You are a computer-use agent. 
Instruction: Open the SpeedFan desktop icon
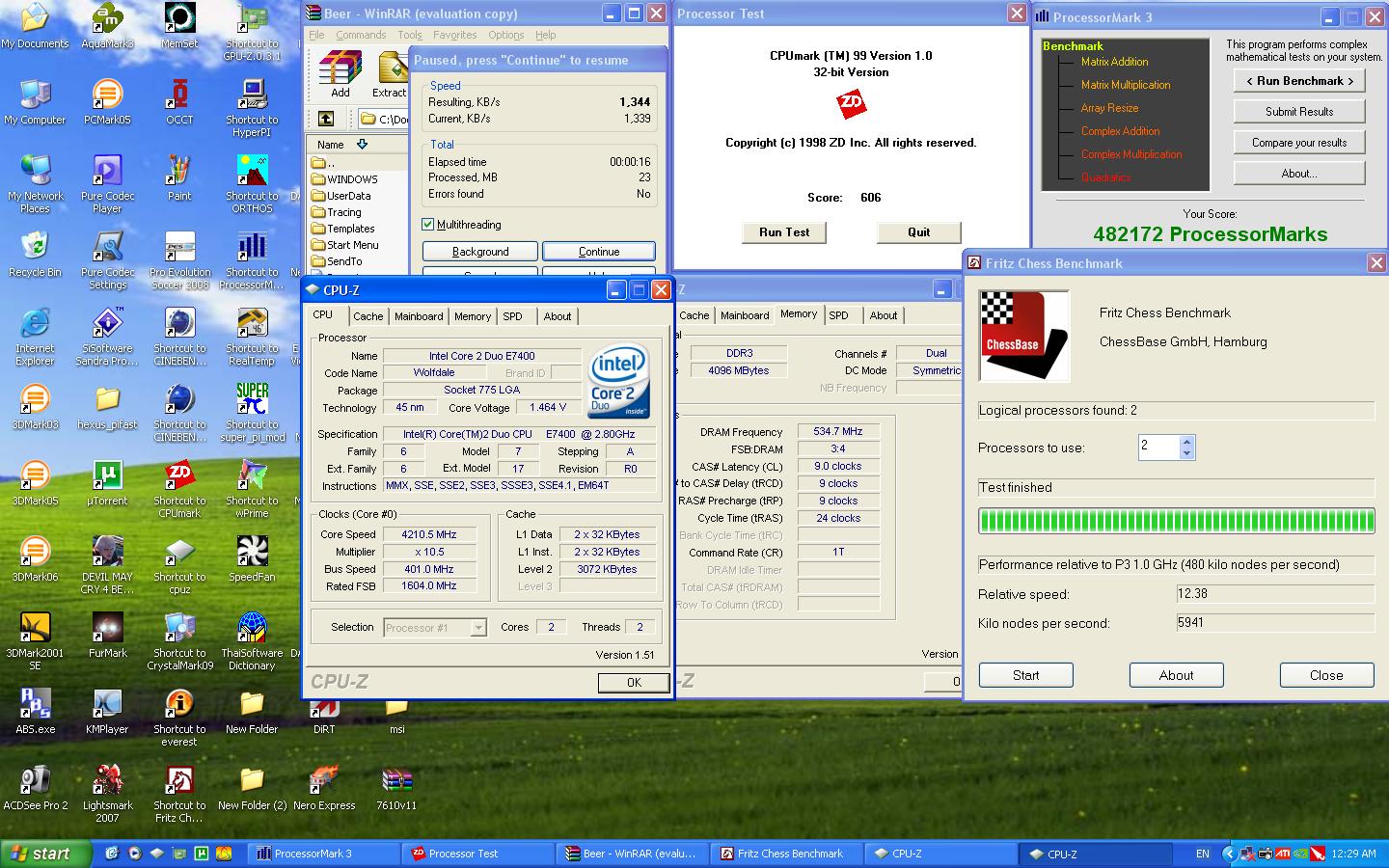(x=252, y=558)
